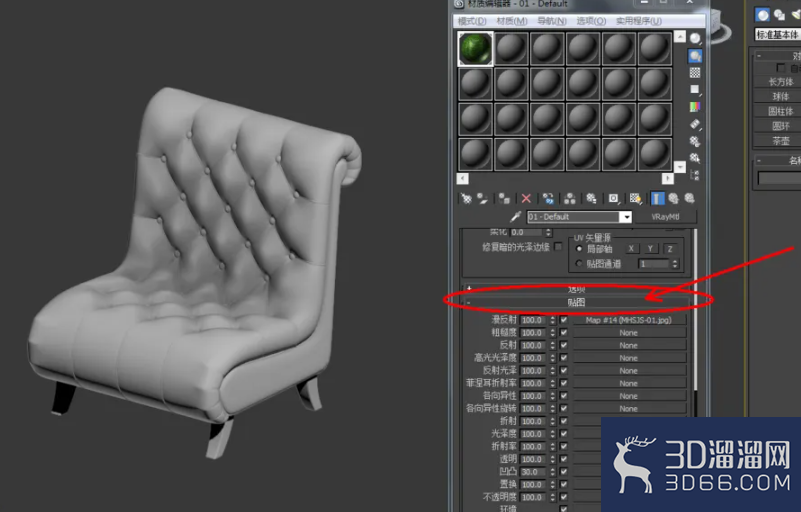801x512 pixels.
Task: Open 实用程序(U) menu
Action: pos(639,21)
